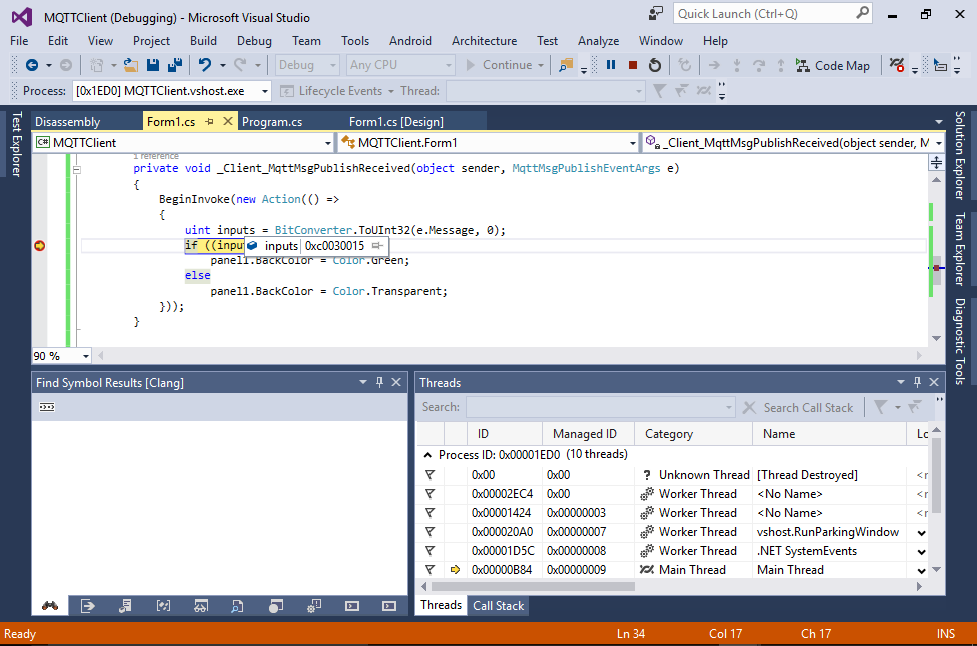Click the Save All icon

(x=174, y=65)
